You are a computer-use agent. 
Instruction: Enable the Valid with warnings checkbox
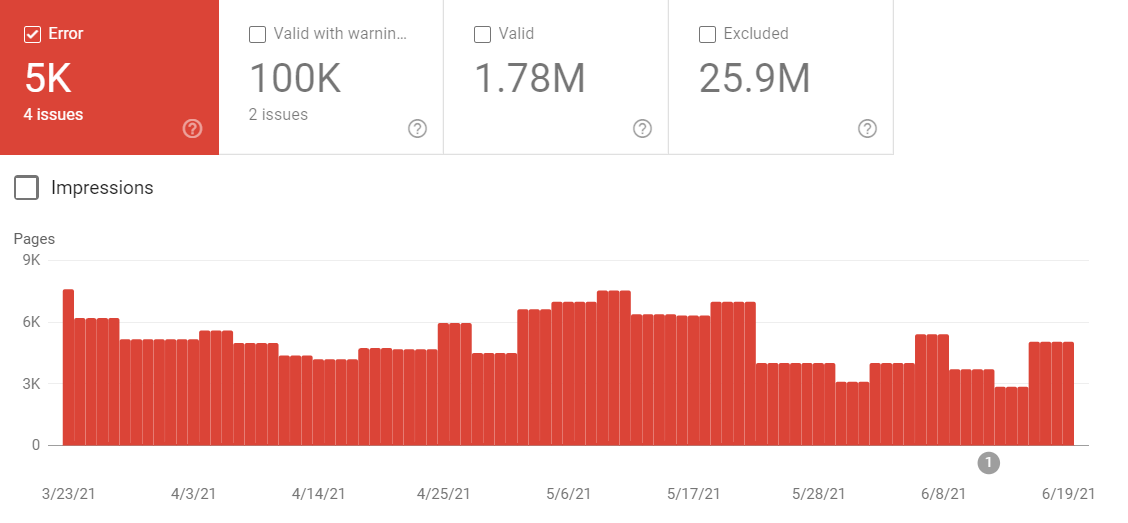[x=257, y=34]
